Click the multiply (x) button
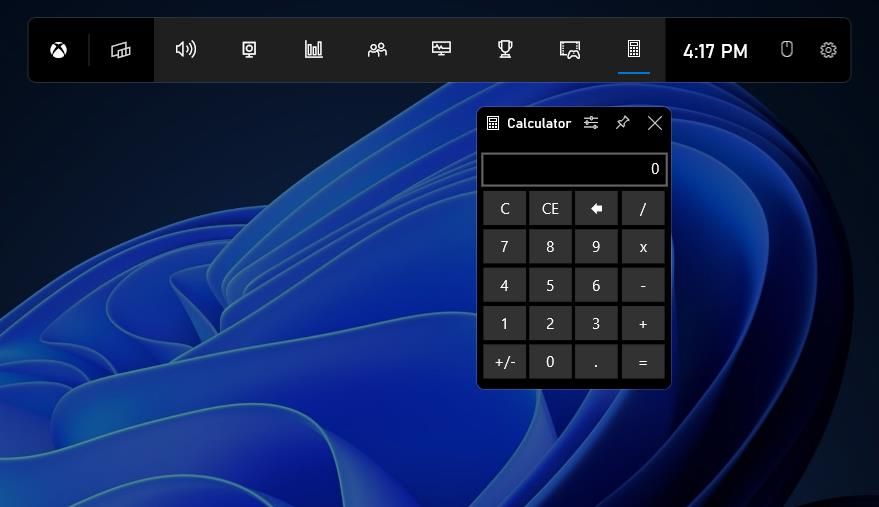This screenshot has width=879, height=507. click(643, 247)
